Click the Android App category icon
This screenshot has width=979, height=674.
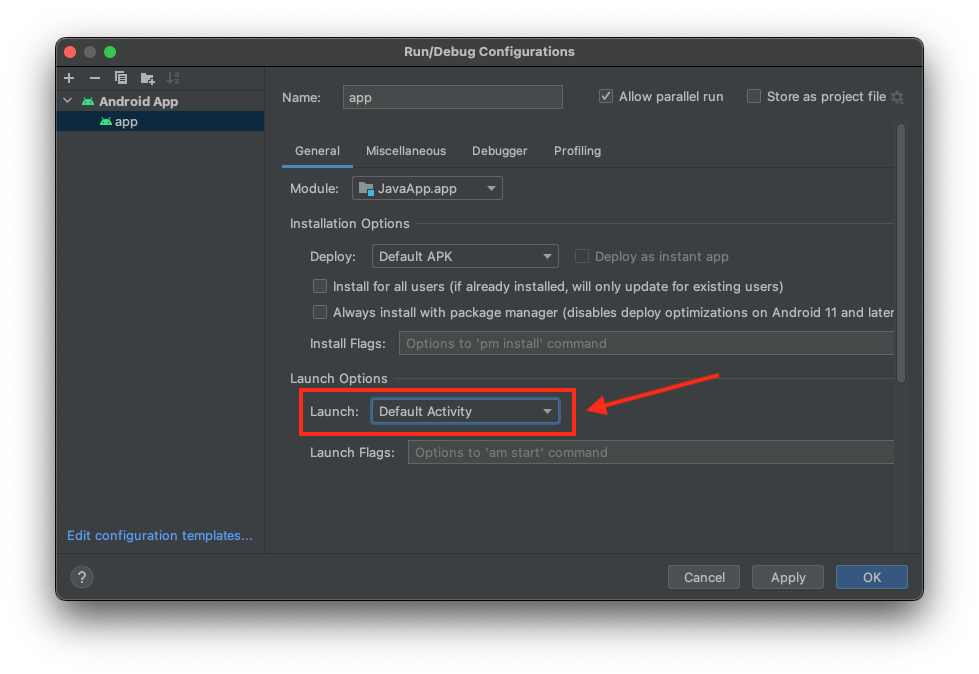pyautogui.click(x=88, y=101)
